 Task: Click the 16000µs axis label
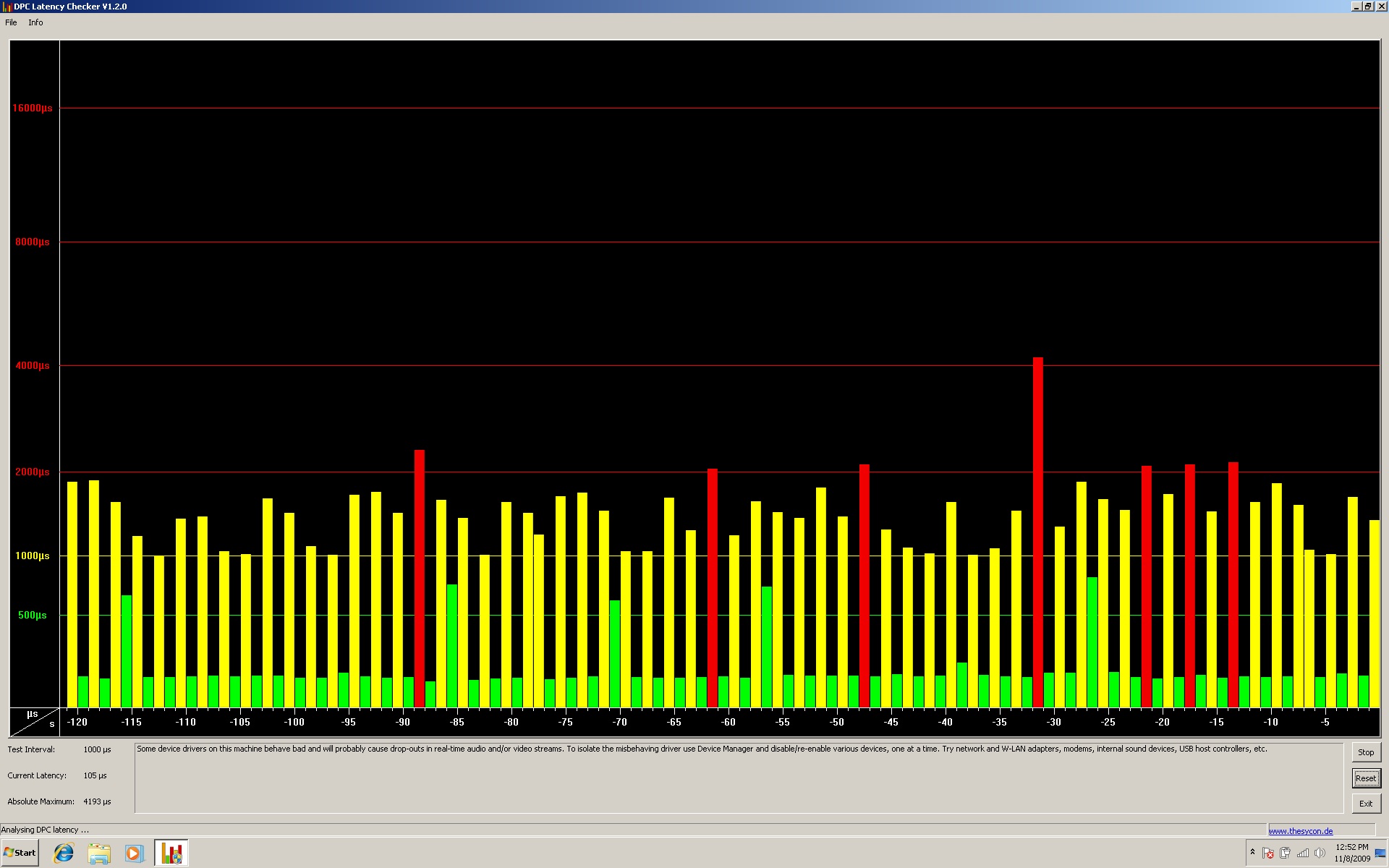pyautogui.click(x=33, y=108)
